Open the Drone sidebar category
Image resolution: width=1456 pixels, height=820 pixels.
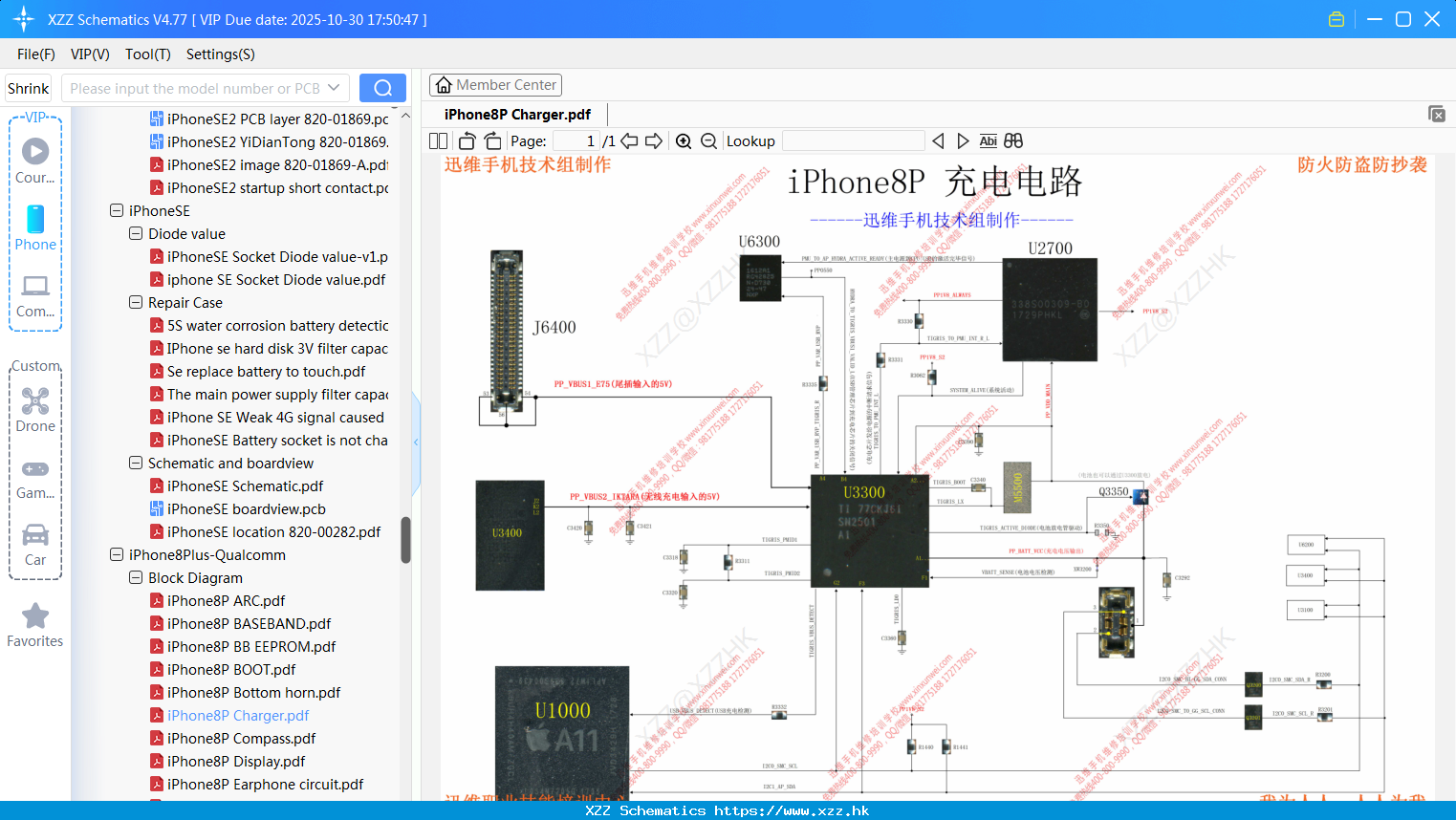pos(35,410)
